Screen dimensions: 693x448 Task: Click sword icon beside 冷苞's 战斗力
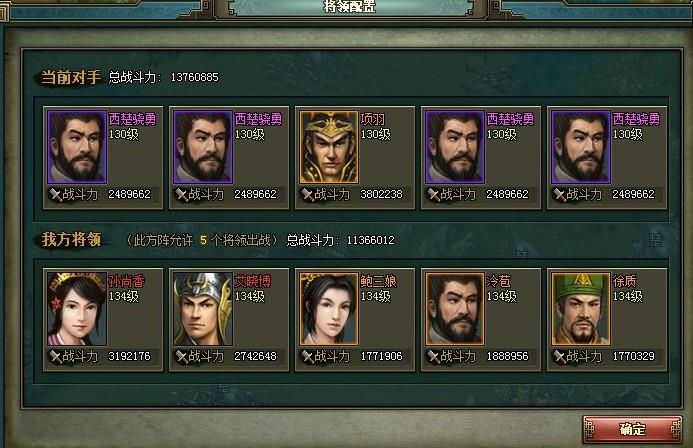click(x=433, y=357)
